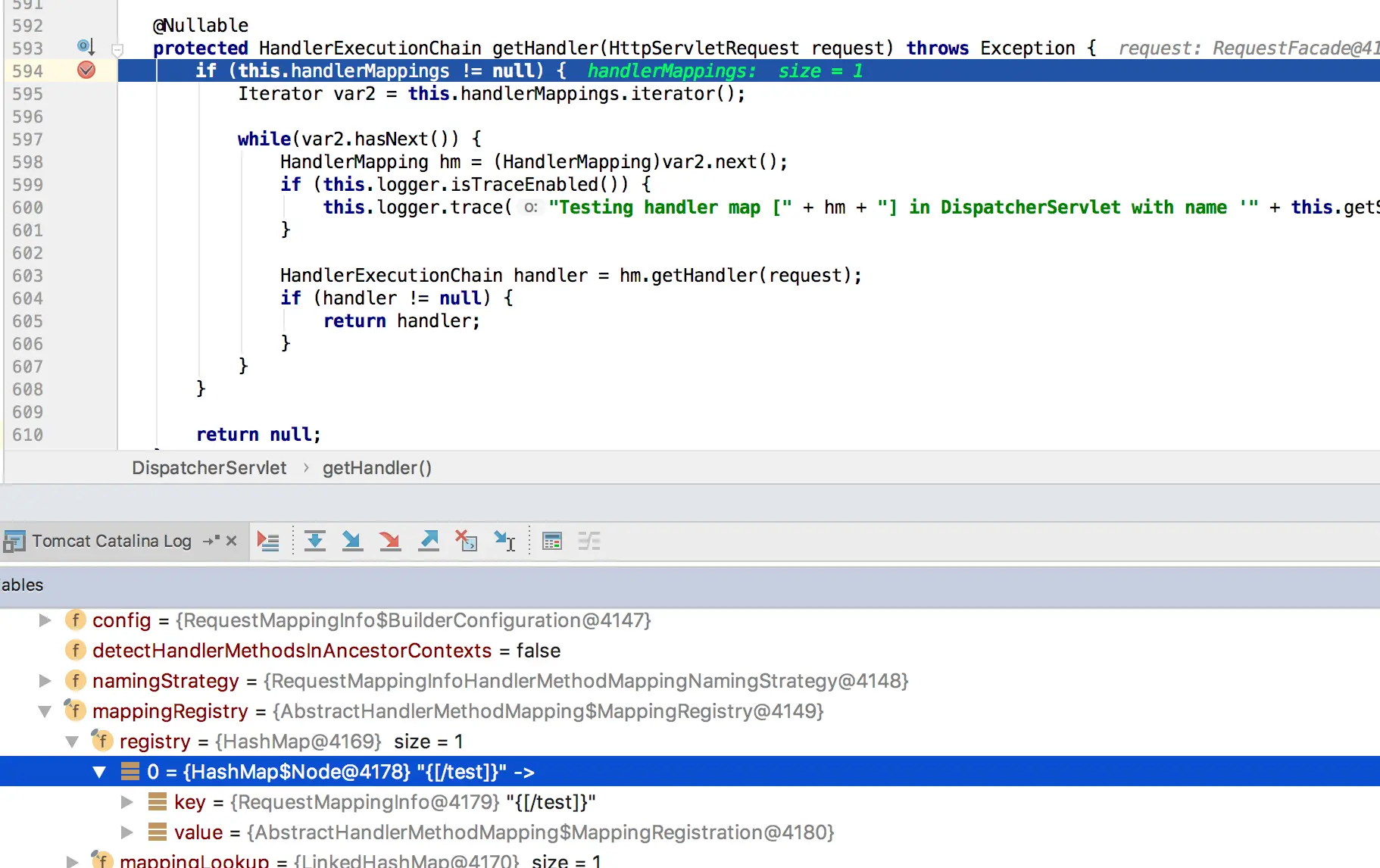Click the red Force Step Into icon

(390, 542)
